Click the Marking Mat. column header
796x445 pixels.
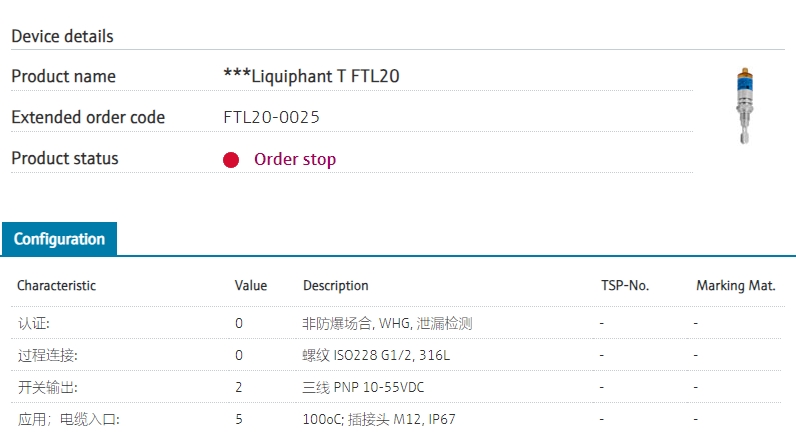click(736, 286)
